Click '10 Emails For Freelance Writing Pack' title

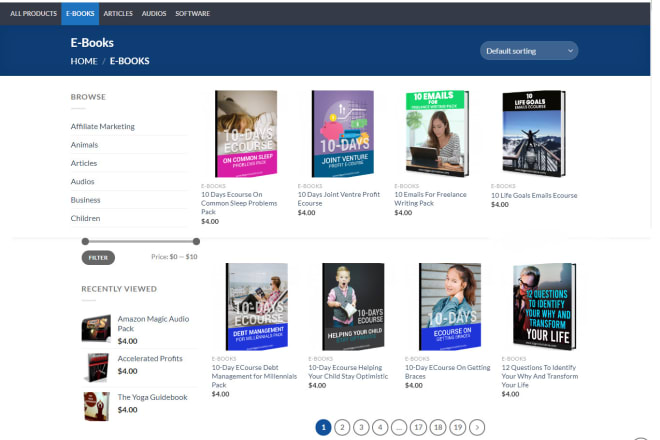pos(430,199)
